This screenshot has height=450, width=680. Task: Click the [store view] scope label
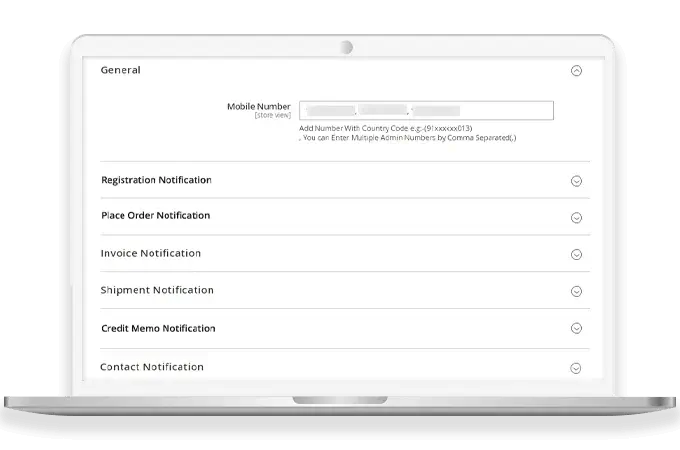272,115
